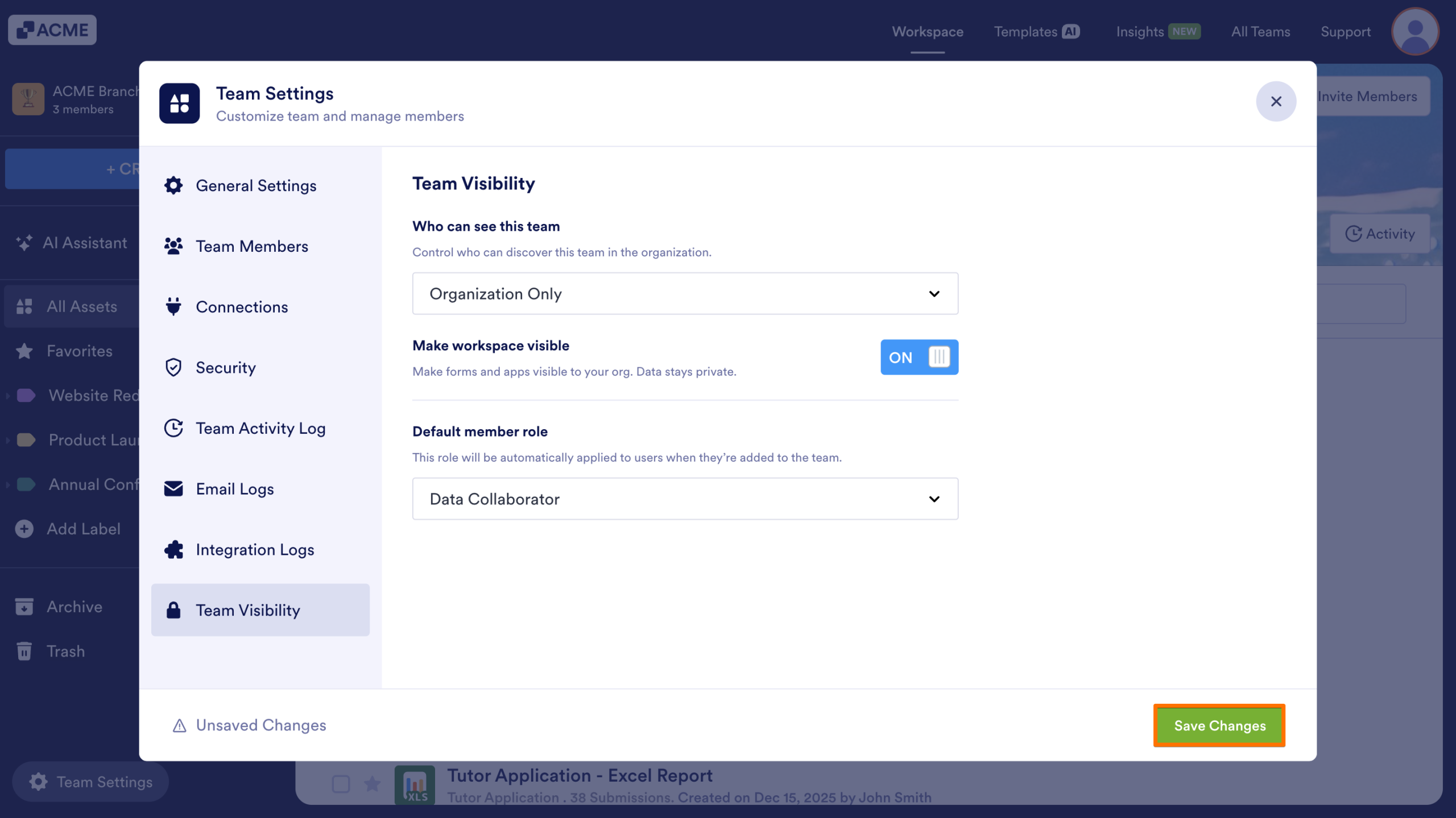This screenshot has height=818, width=1456.
Task: Turn off Make workspace visible
Action: click(919, 357)
